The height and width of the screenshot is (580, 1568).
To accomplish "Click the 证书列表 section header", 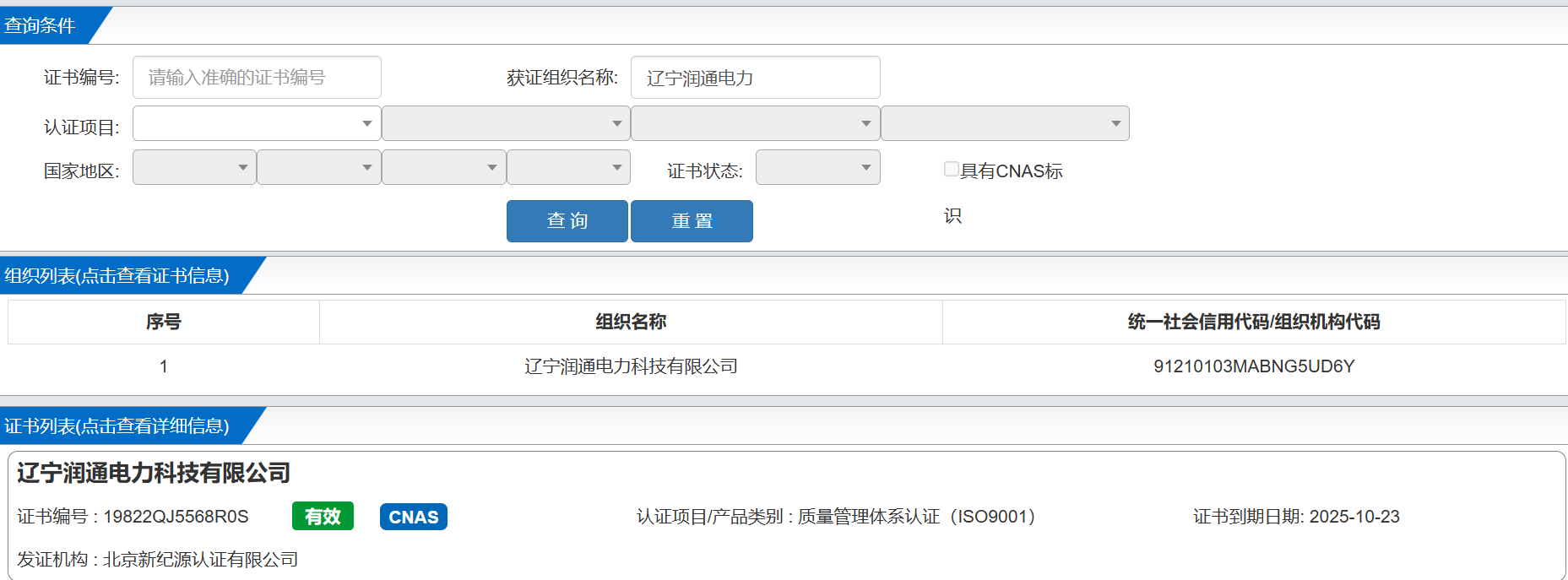I will click(117, 426).
